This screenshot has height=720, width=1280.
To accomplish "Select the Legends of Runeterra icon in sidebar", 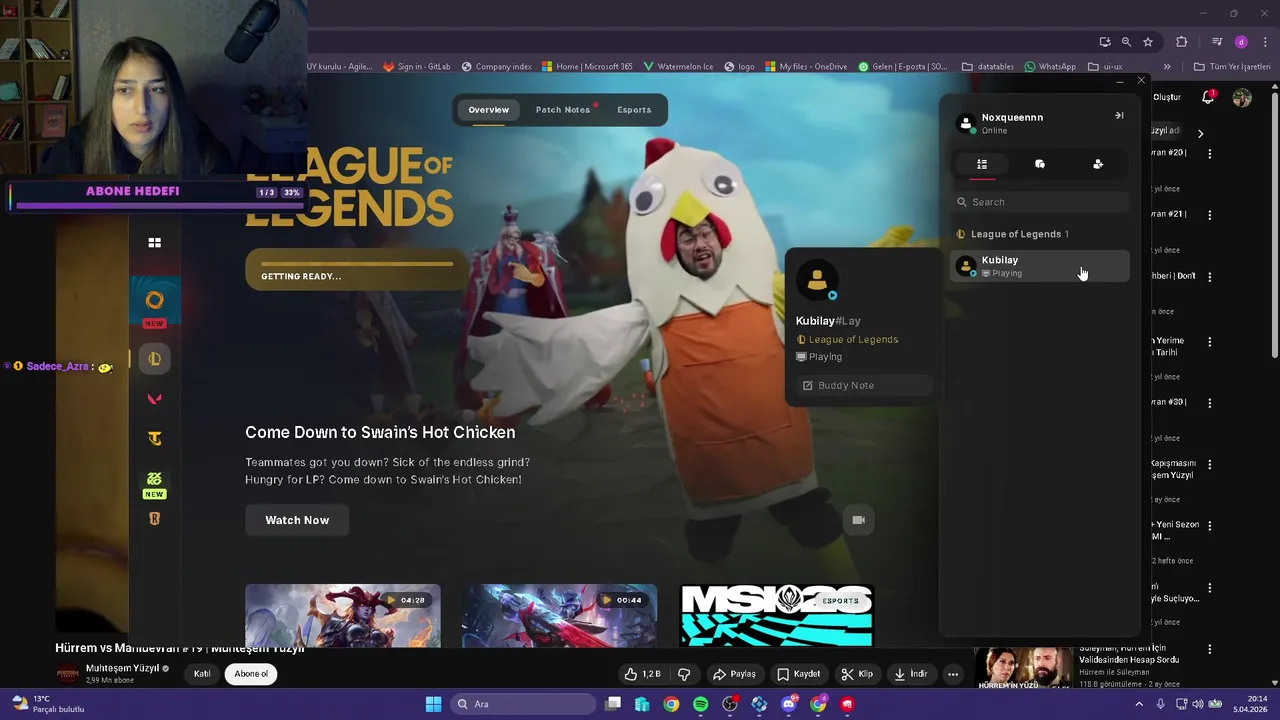I will [x=154, y=518].
